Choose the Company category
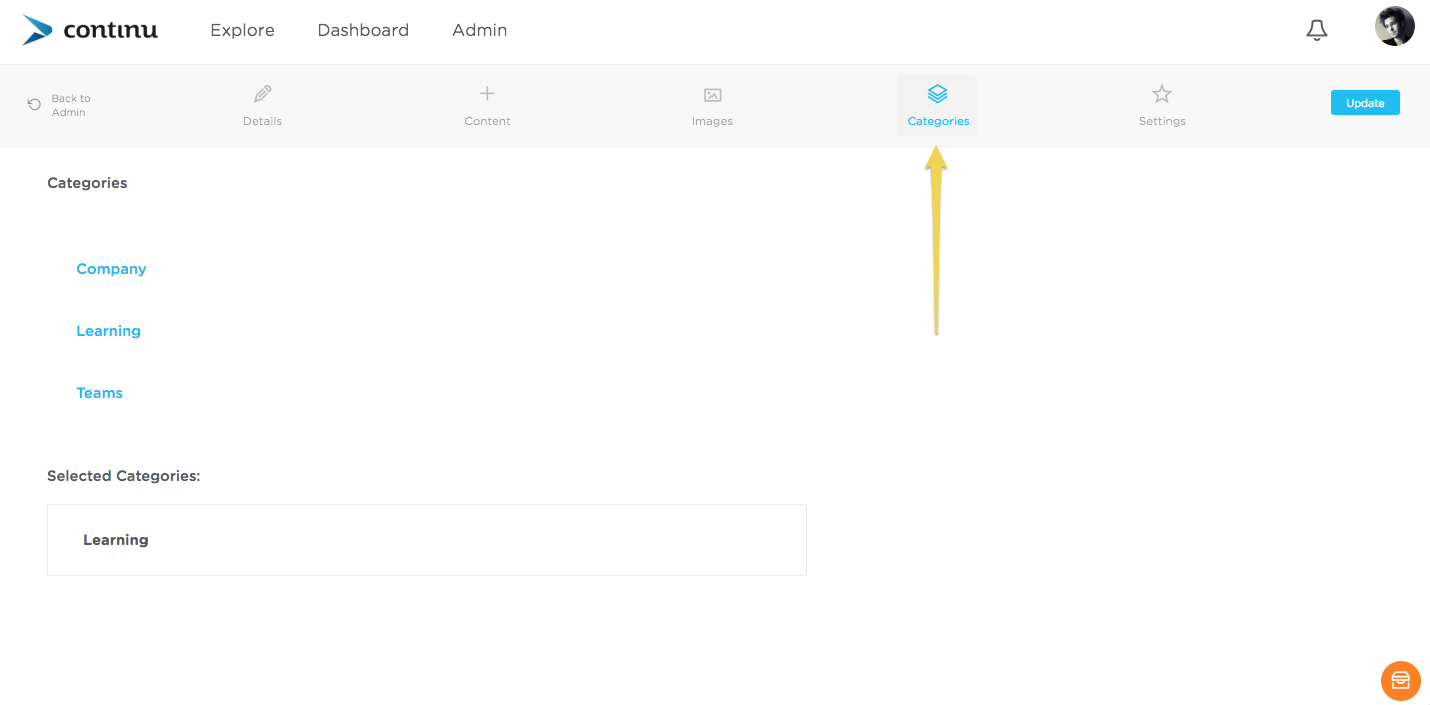The image size is (1430, 705). coord(111,269)
